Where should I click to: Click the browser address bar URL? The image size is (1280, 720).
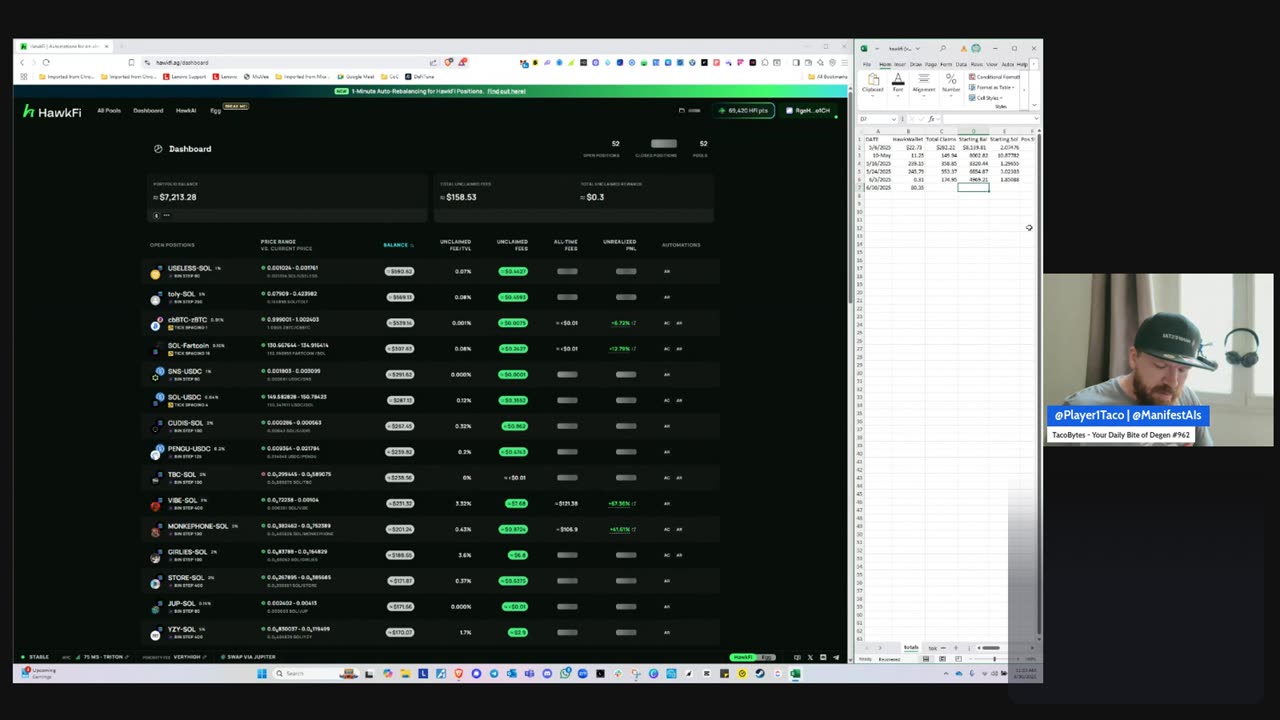(x=182, y=62)
